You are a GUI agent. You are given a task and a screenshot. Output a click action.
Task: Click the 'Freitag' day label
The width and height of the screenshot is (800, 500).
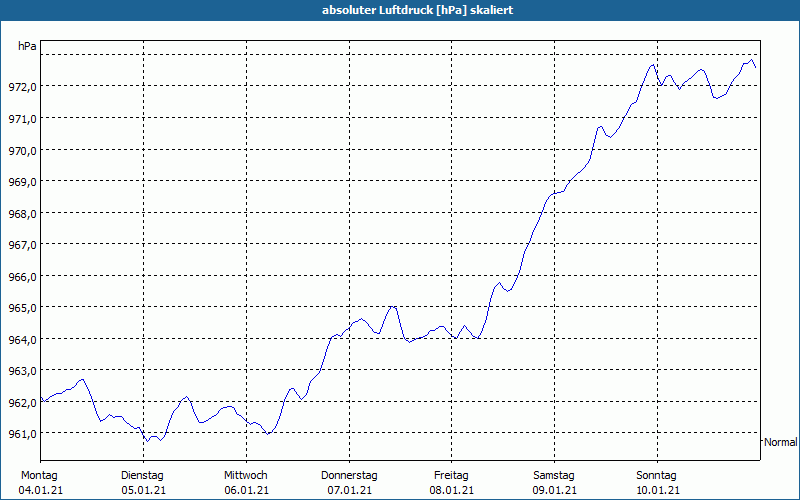452,476
